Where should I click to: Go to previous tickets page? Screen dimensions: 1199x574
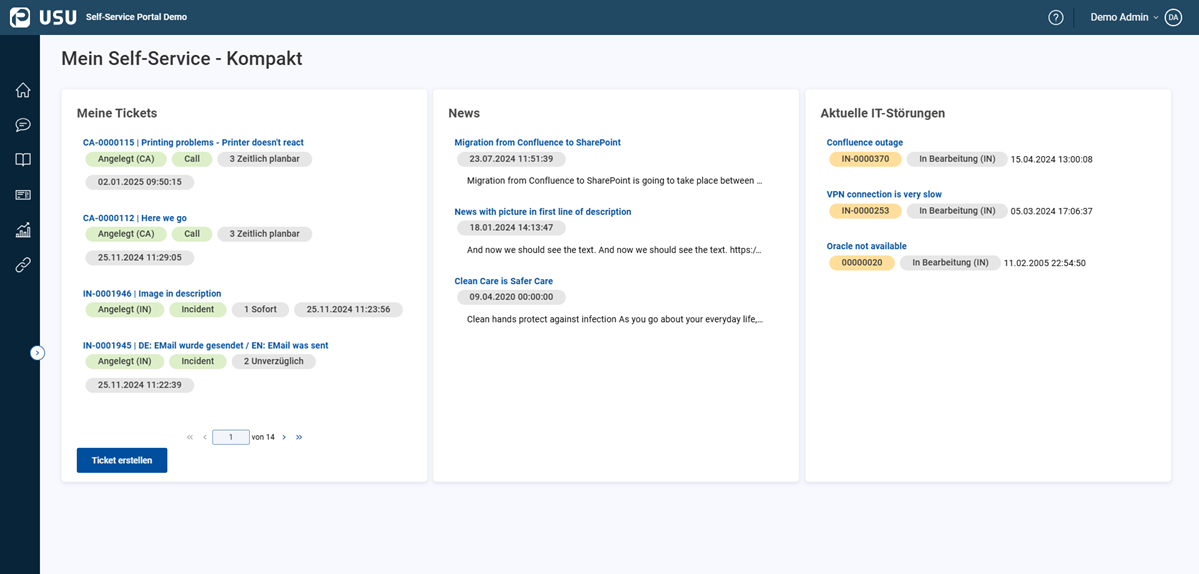[204, 437]
